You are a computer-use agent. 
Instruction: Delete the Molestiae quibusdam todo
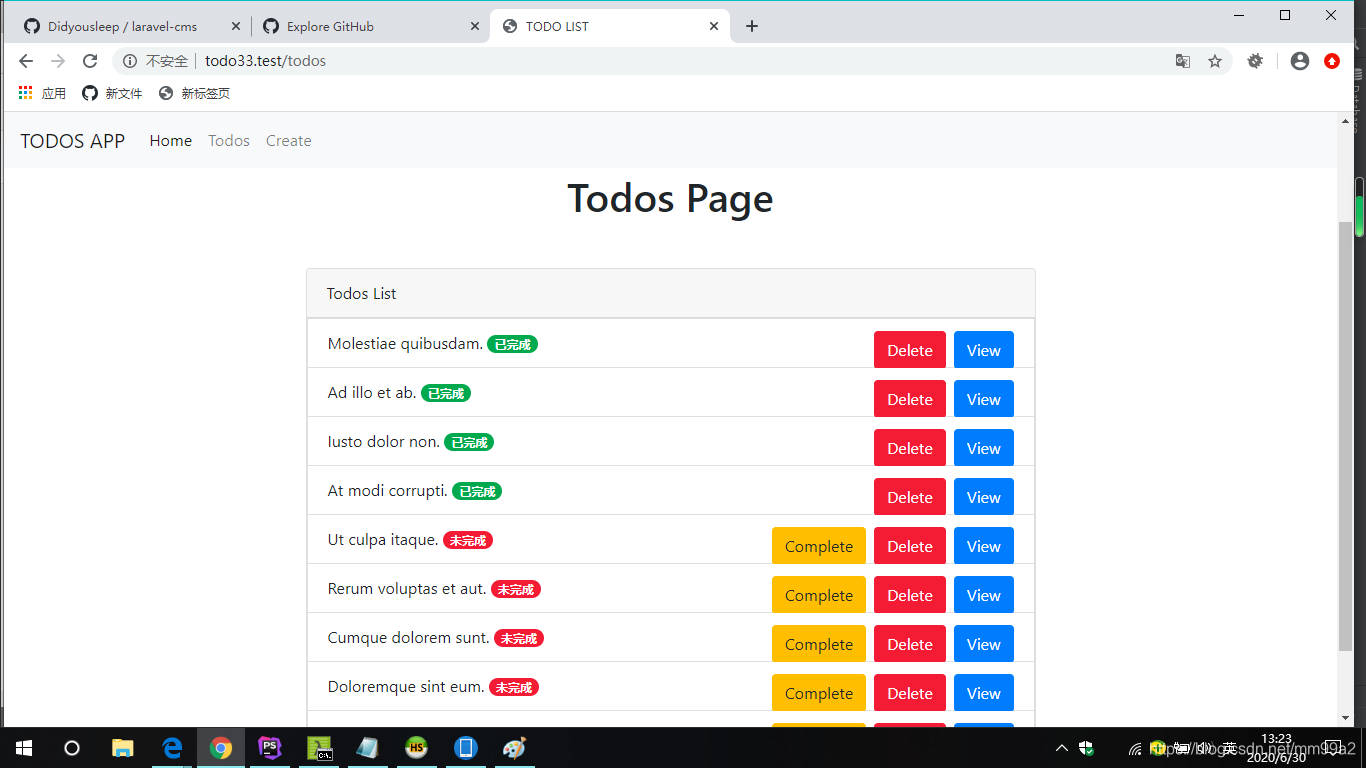[x=910, y=350]
